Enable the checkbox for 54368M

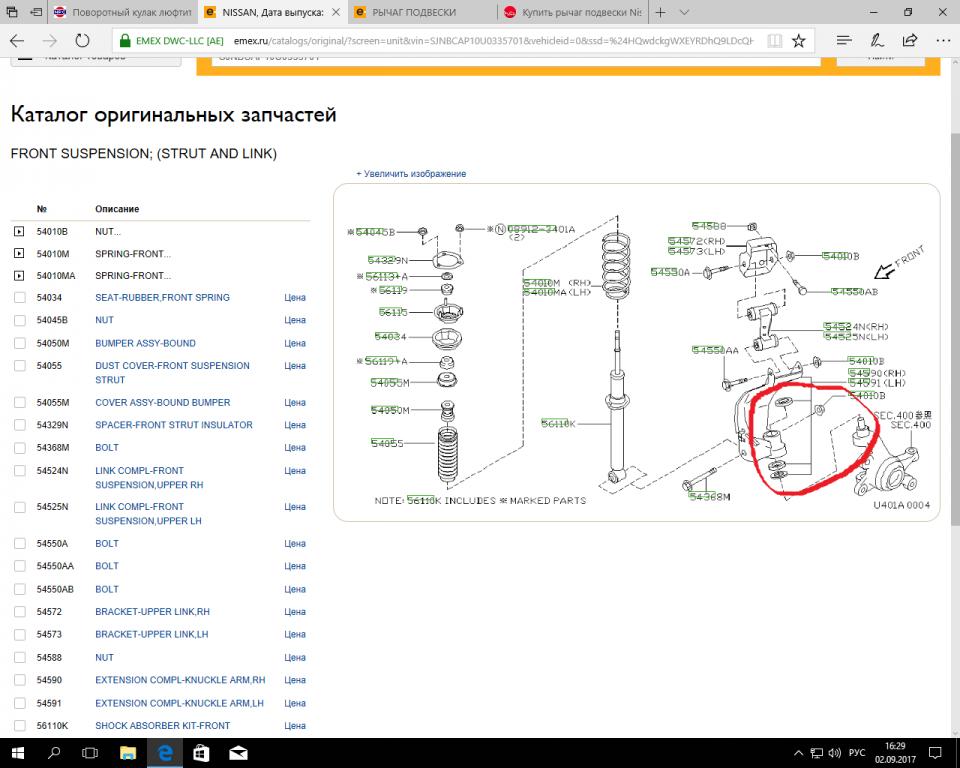click(20, 448)
